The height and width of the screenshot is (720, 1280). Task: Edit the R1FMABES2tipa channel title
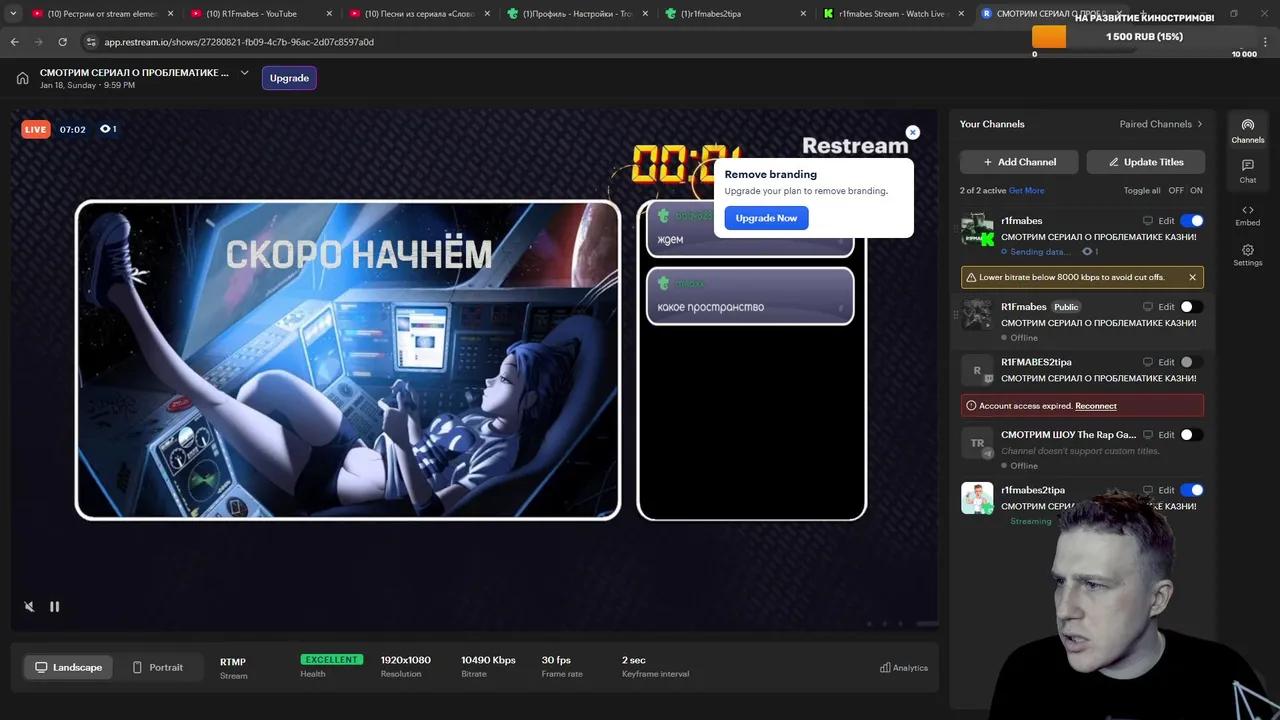(1166, 362)
